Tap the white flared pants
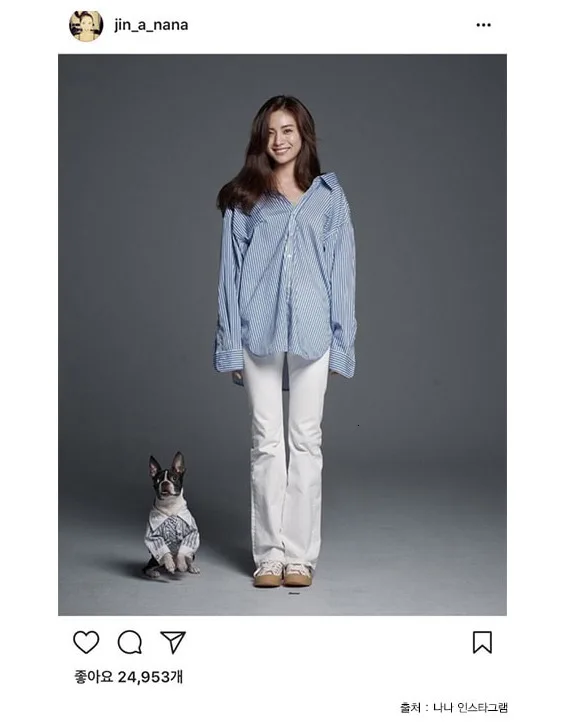 [x=286, y=458]
